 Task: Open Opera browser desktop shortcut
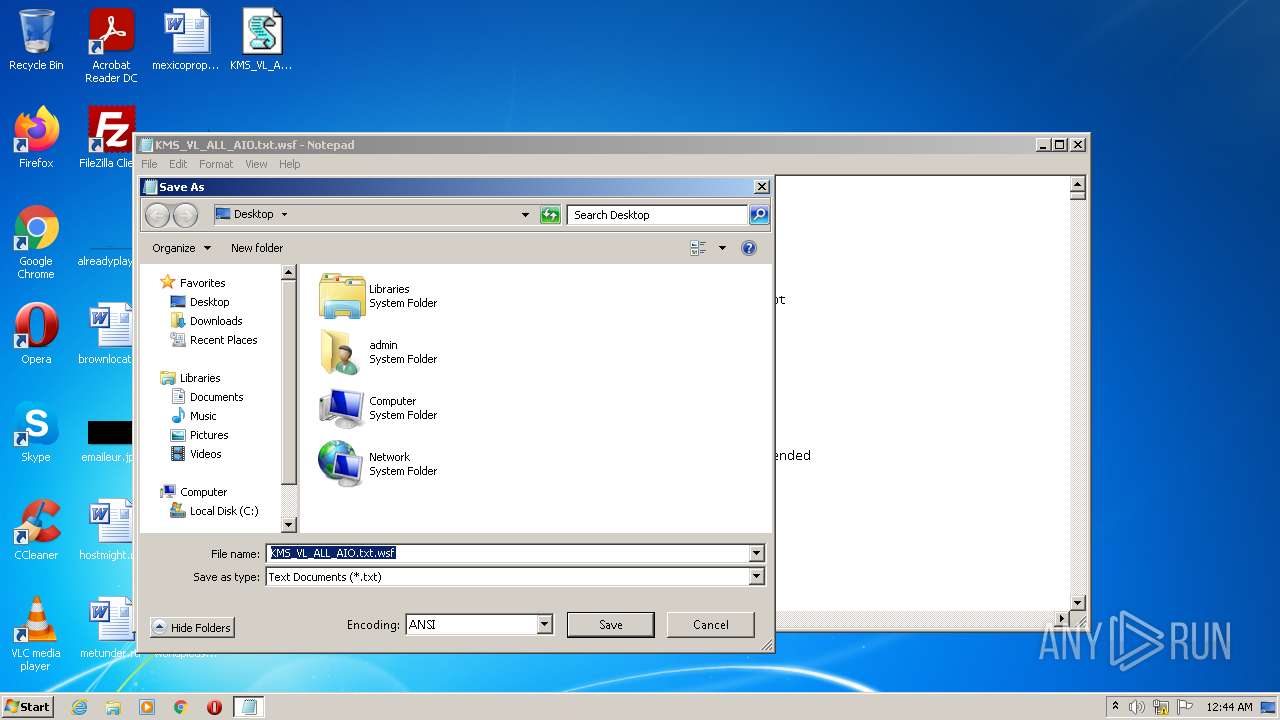point(36,334)
